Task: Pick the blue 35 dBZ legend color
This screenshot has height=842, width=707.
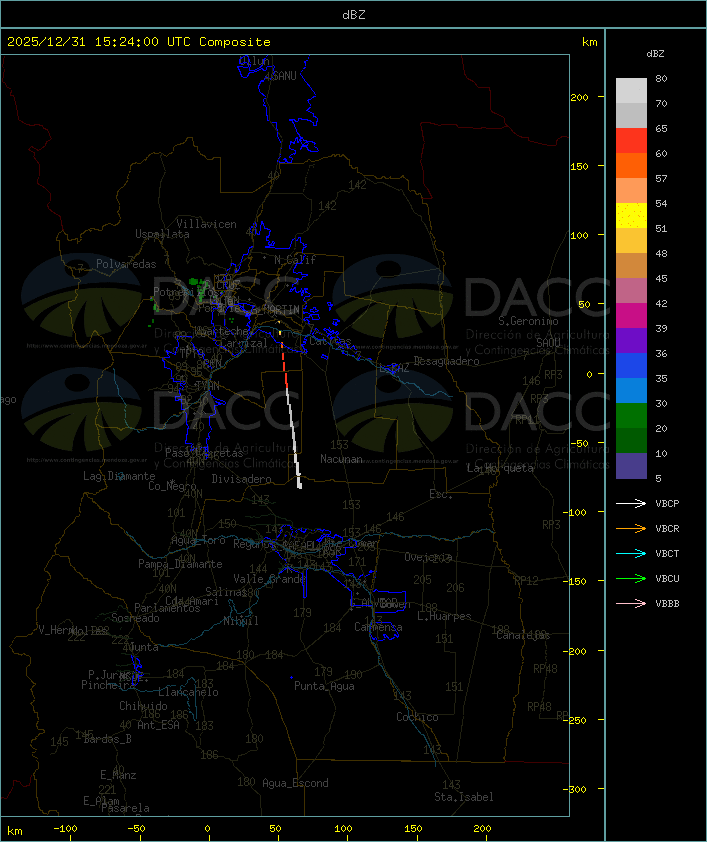Action: point(631,365)
